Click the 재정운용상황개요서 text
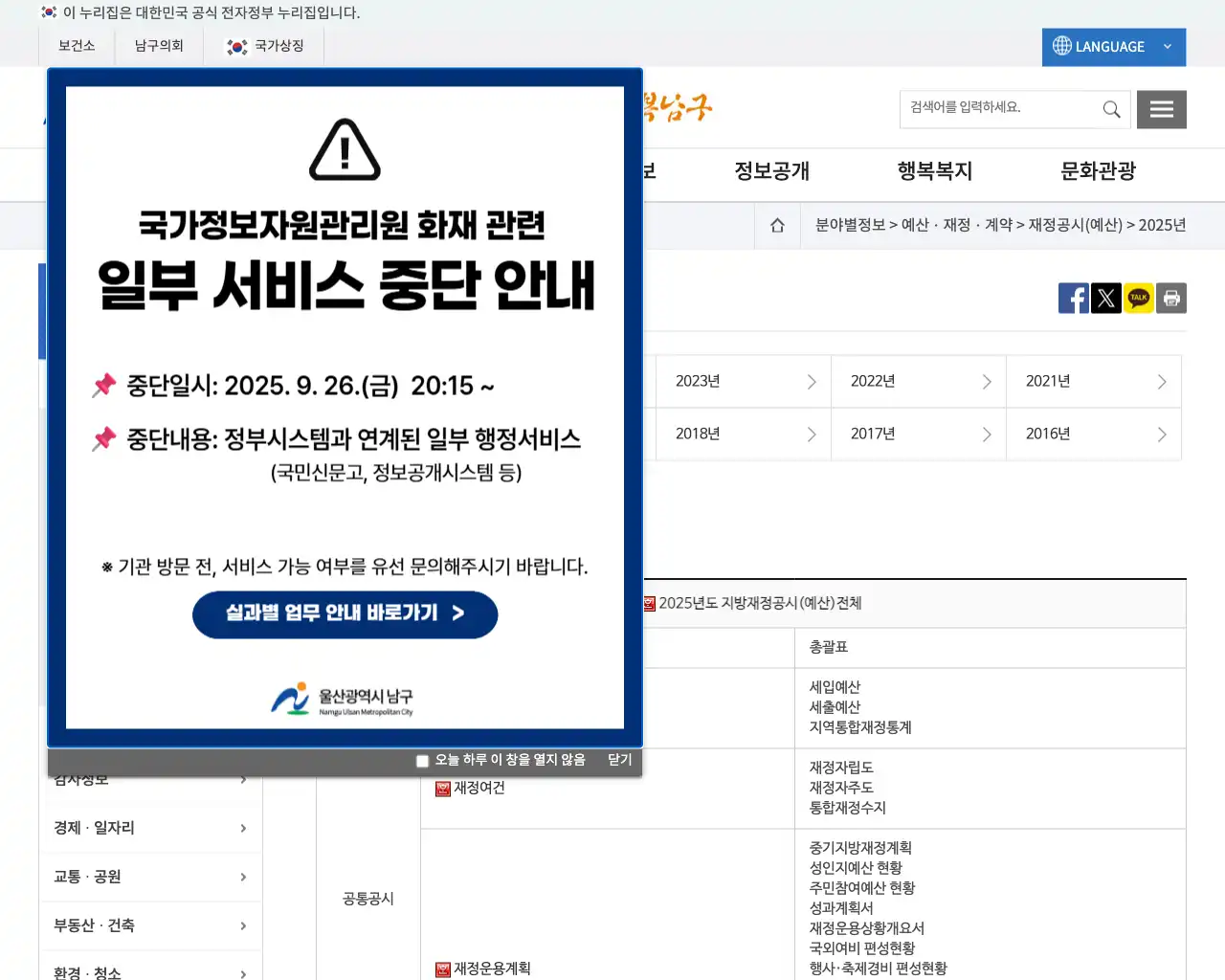Viewport: 1225px width, 980px height. (x=867, y=928)
